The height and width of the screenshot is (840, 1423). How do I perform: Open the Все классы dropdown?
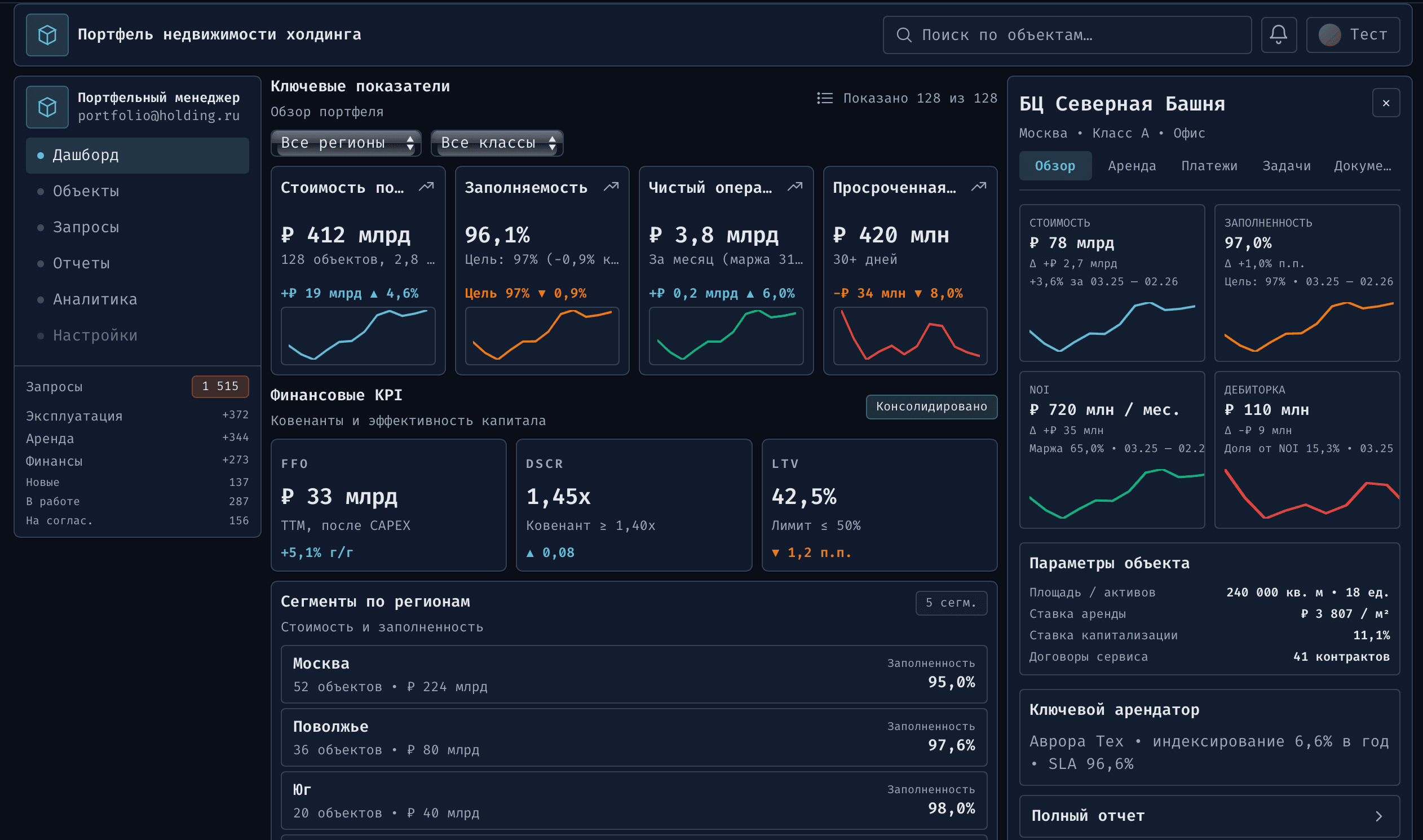coord(496,143)
